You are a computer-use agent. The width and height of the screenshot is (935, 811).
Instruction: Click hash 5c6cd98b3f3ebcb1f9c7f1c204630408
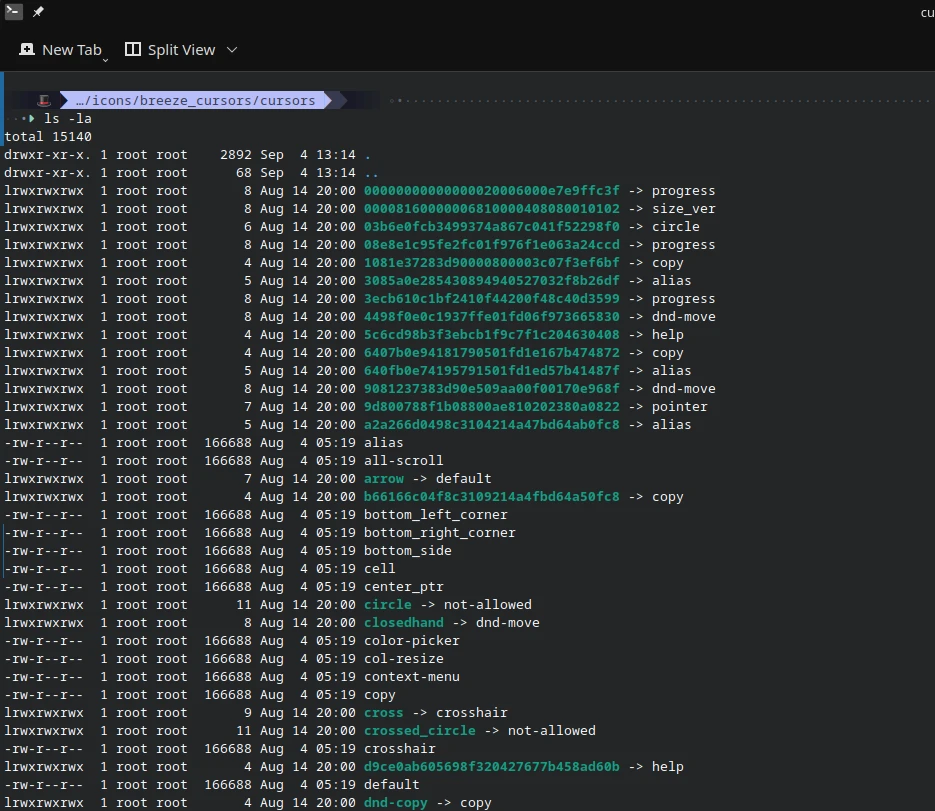click(x=491, y=335)
